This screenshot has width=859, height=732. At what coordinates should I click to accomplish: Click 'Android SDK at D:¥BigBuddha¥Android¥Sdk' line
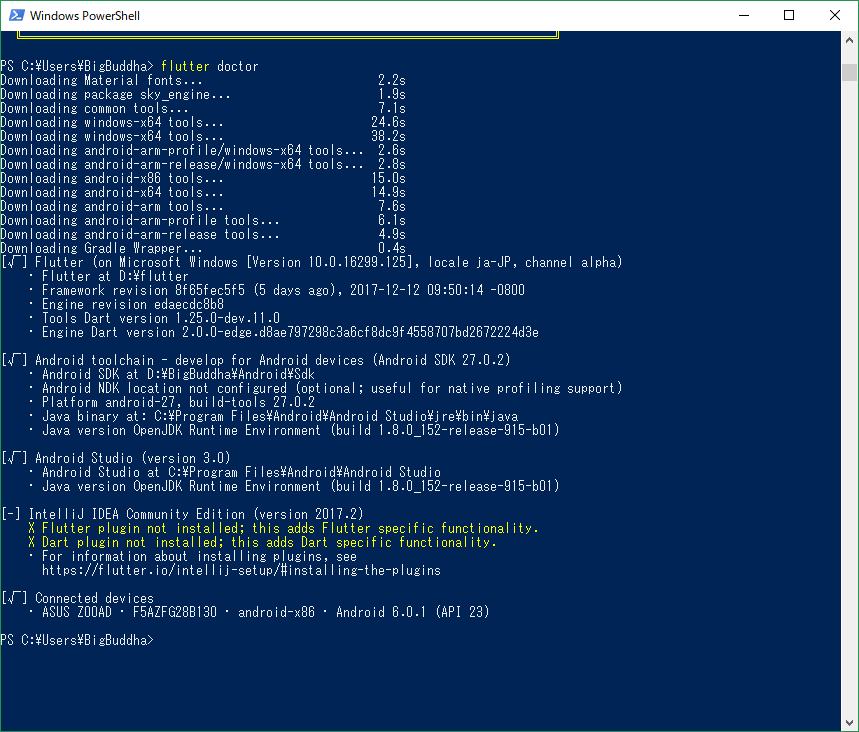tap(172, 374)
